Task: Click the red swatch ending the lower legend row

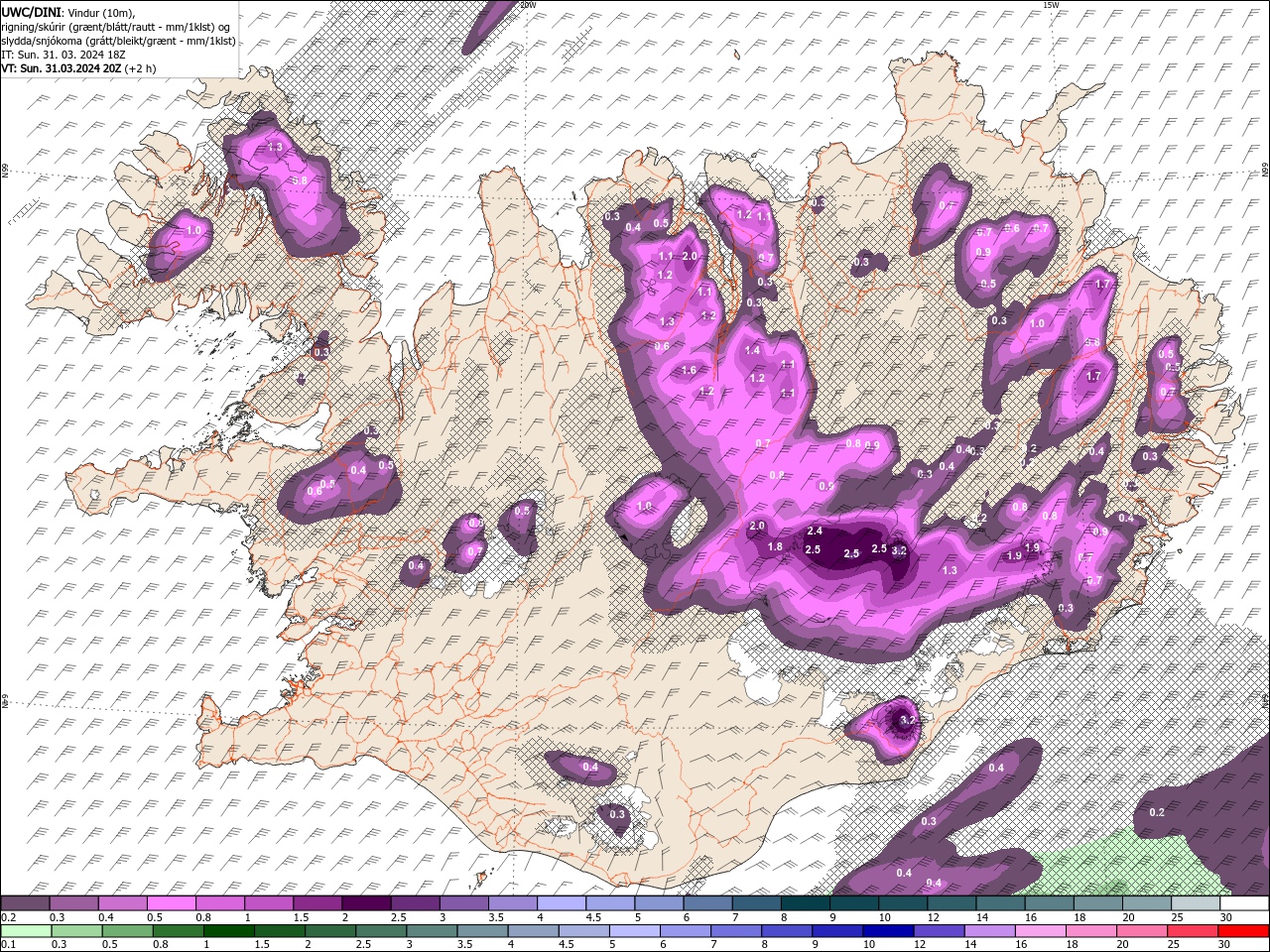Action: point(1243,930)
